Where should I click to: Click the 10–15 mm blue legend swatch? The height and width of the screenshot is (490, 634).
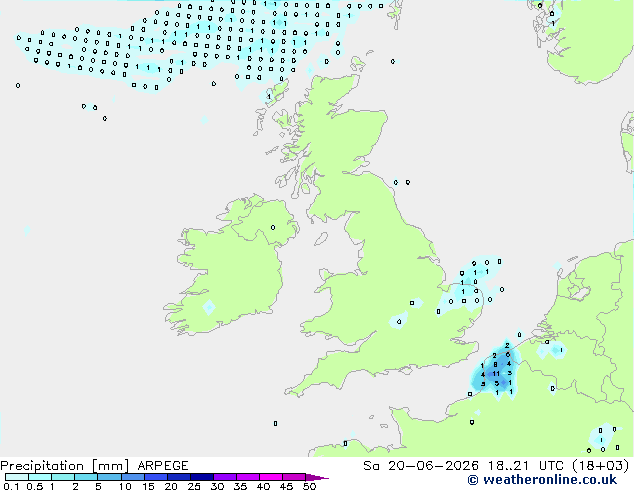click(x=132, y=477)
